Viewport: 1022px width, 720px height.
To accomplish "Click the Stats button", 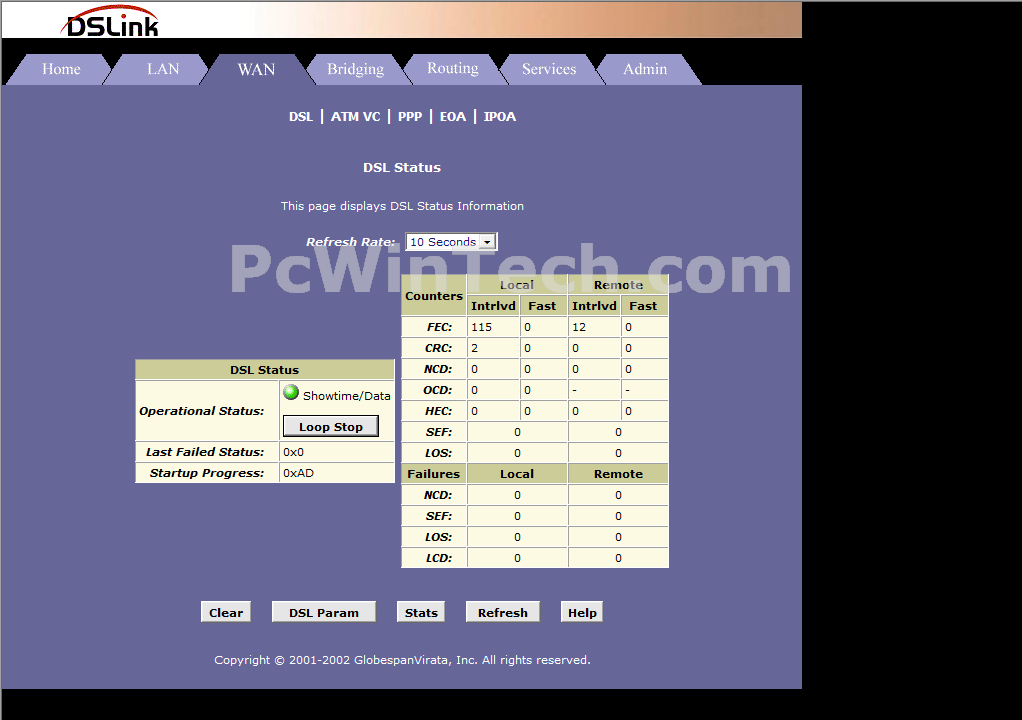I will click(x=421, y=612).
